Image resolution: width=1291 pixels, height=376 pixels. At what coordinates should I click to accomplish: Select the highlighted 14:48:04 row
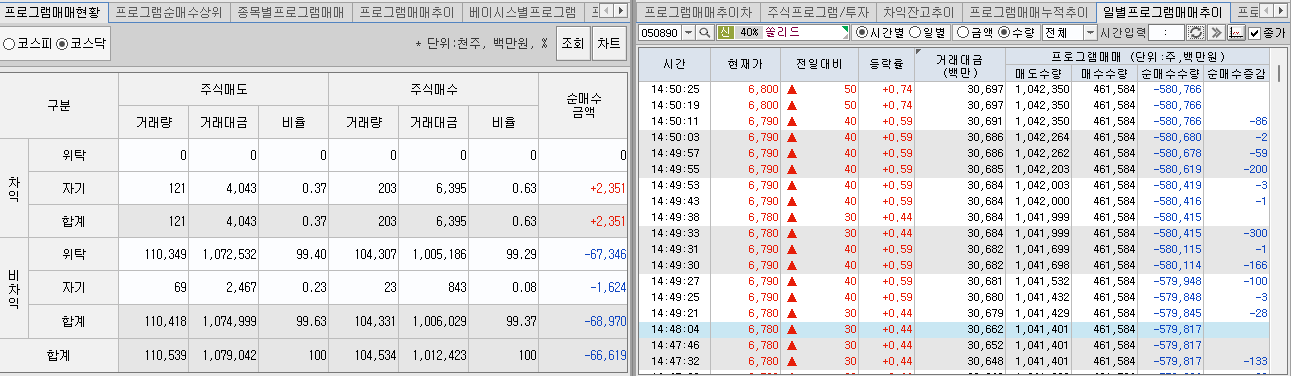955,329
